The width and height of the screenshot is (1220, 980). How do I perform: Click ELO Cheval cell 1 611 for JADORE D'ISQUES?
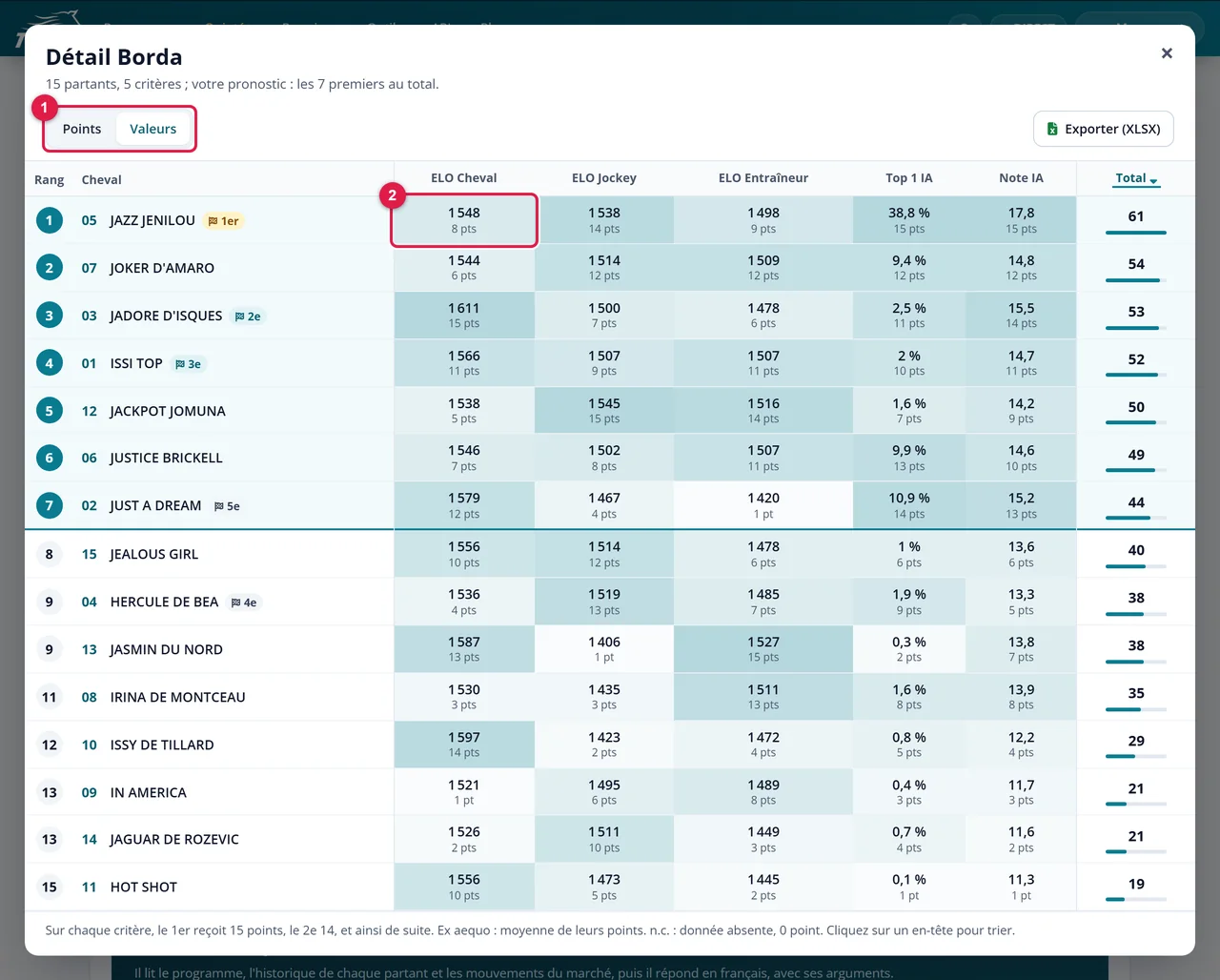pyautogui.click(x=464, y=316)
